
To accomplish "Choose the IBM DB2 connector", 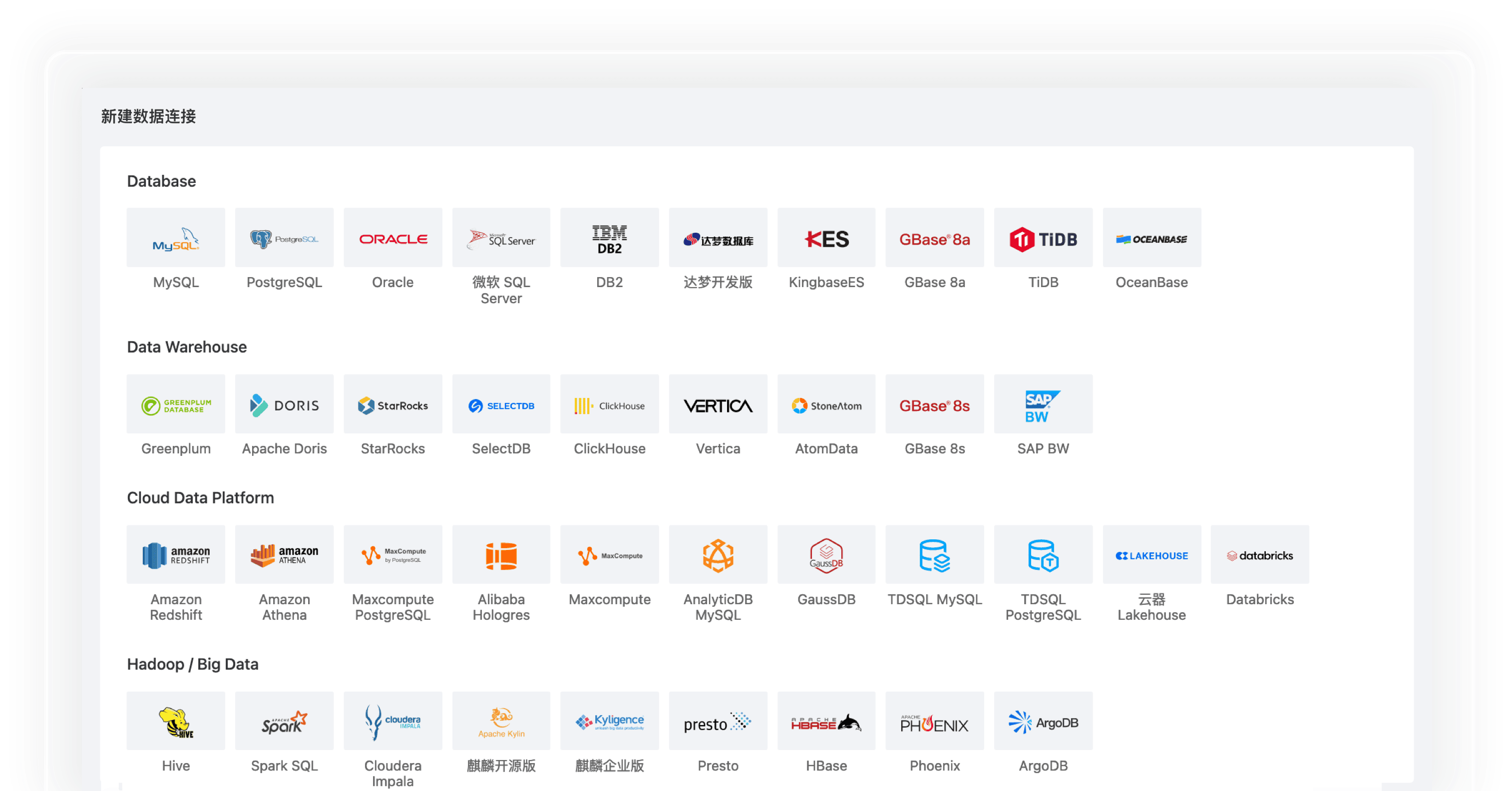I will (x=609, y=238).
